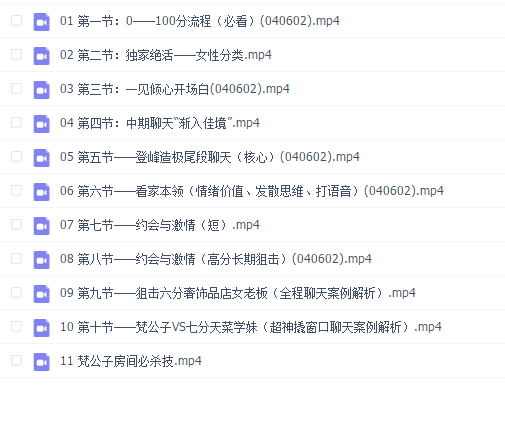505x435 pixels.
Task: Click video icon for 07 第七节 file
Action: [x=42, y=226]
